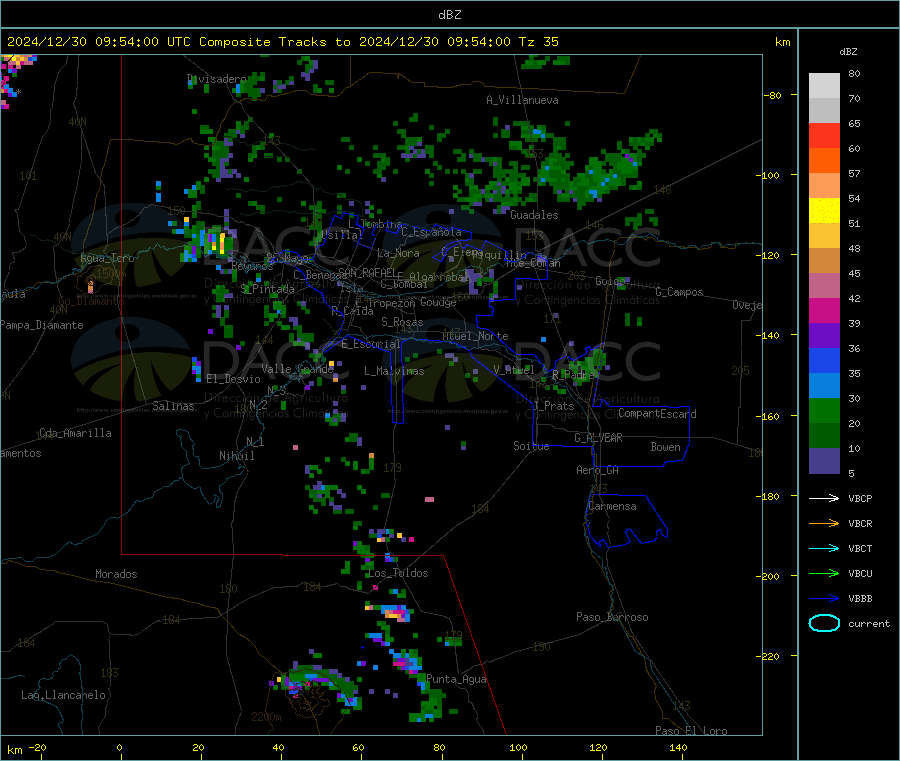The image size is (900, 761).
Task: Click the 'Punta_Agua' map label
Action: 456,679
